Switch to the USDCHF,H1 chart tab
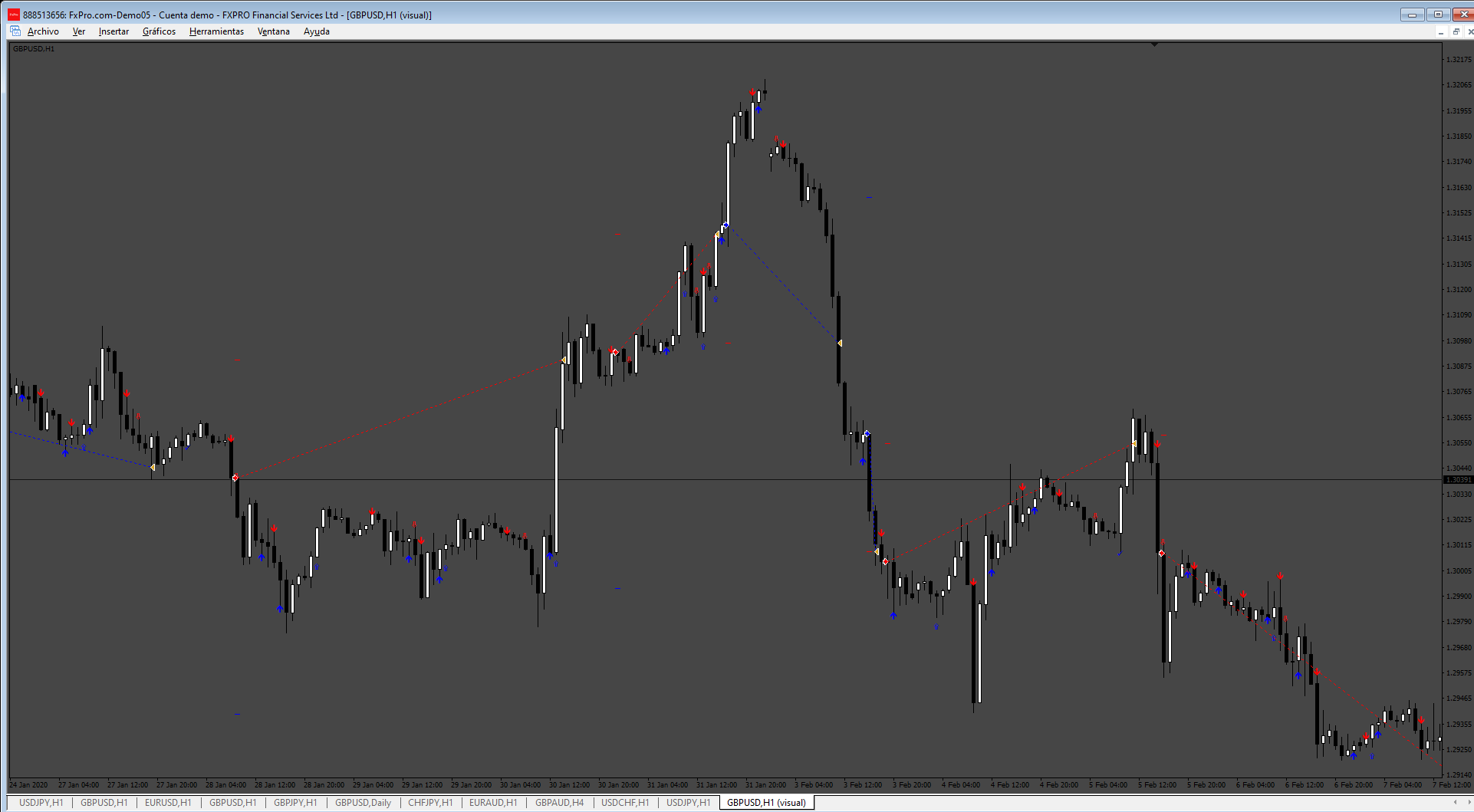Image resolution: width=1474 pixels, height=812 pixels. 625,803
